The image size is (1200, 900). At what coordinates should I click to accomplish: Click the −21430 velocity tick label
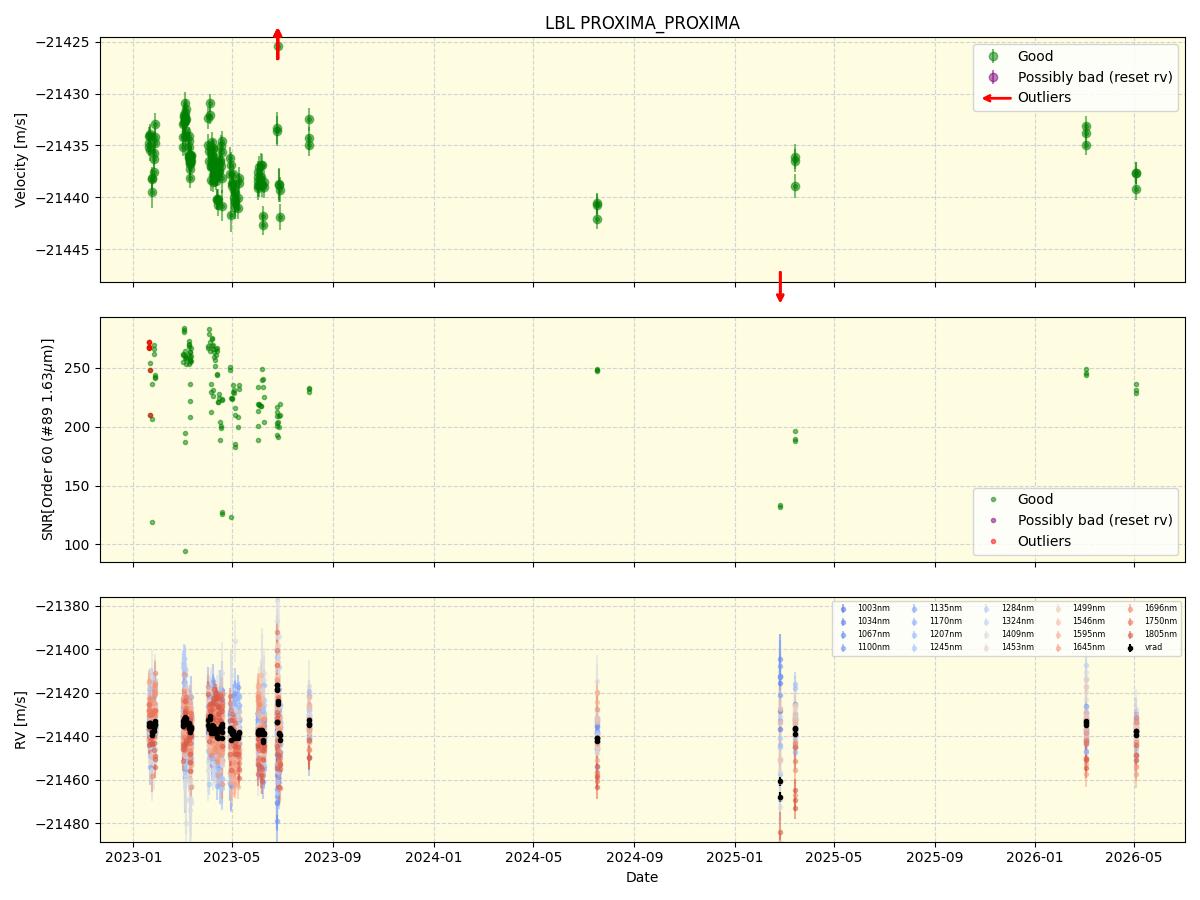tap(64, 94)
